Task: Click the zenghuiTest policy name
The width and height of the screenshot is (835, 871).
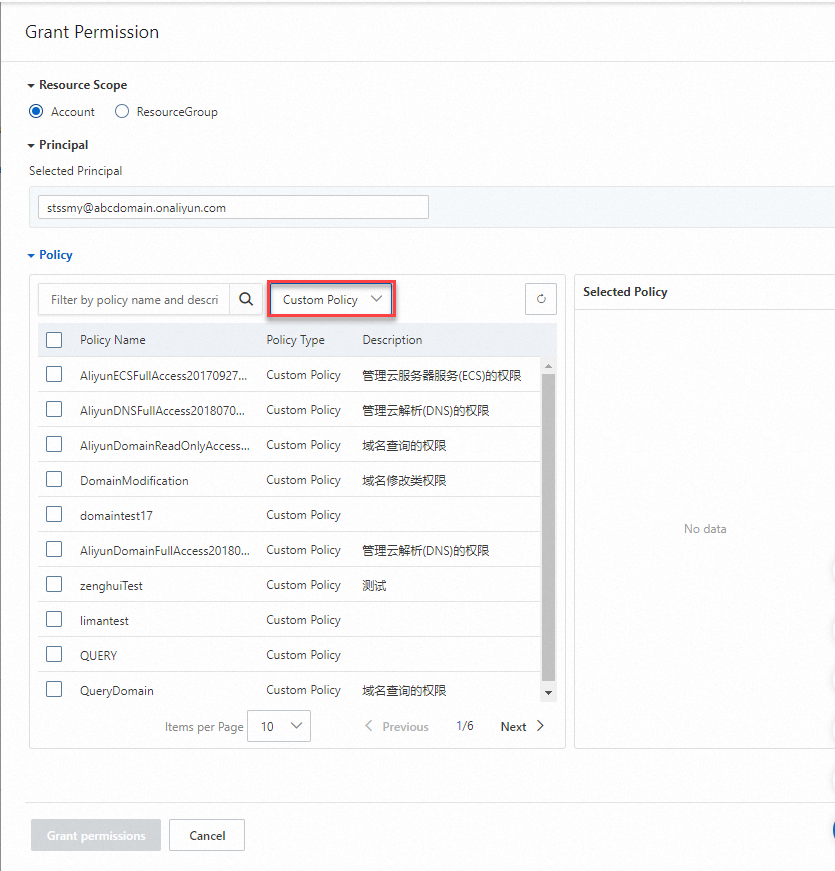Action: pos(111,586)
